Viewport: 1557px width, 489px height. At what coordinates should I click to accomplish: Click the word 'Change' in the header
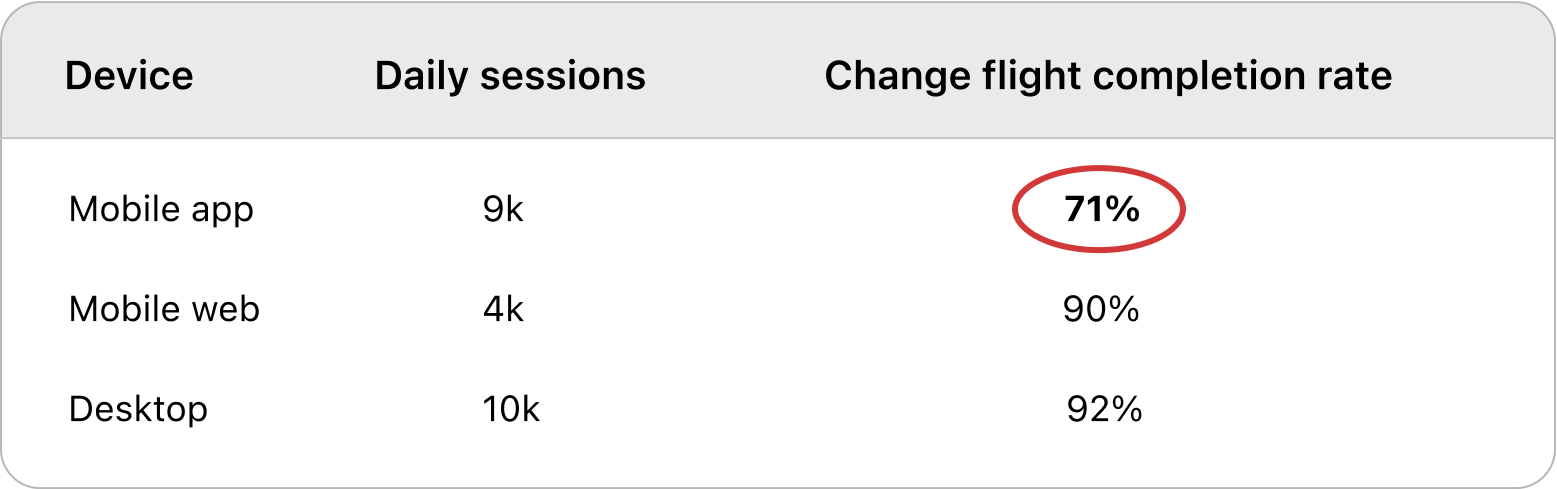891,77
